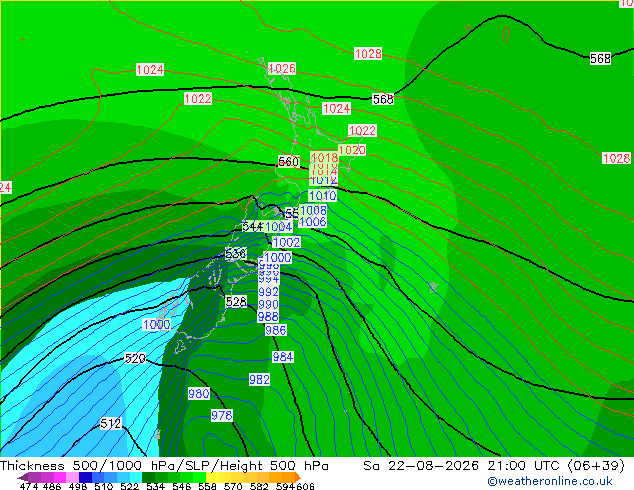Open the weatheronline.co.uk copyright link

click(x=549, y=481)
